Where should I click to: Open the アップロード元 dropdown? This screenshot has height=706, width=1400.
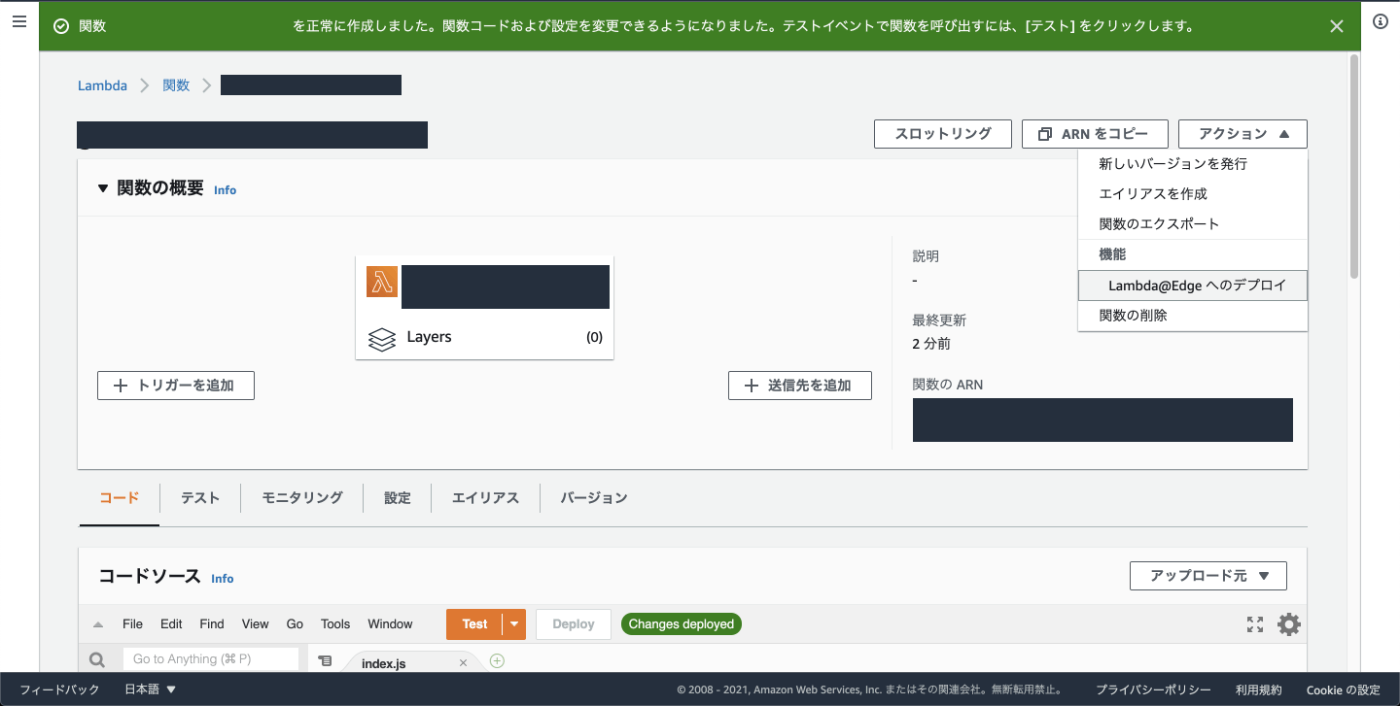tap(1208, 576)
